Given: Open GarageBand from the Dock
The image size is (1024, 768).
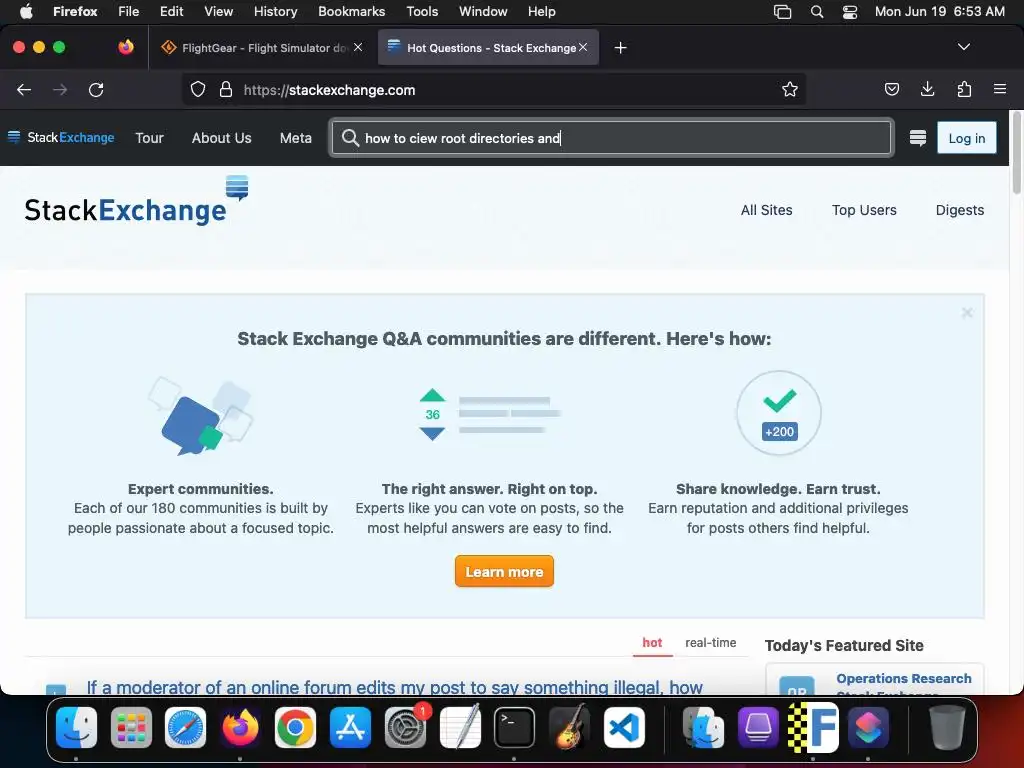Looking at the screenshot, I should point(569,727).
